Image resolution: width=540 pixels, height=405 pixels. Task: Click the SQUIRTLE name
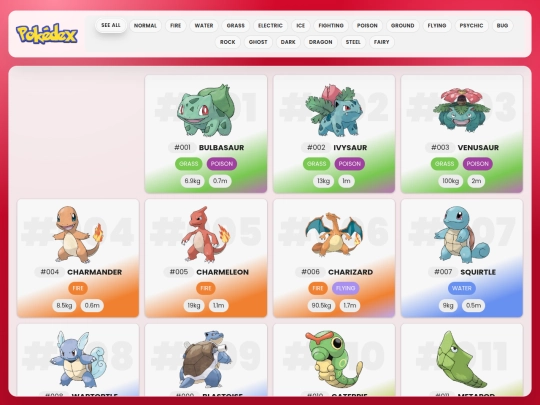[x=478, y=272]
